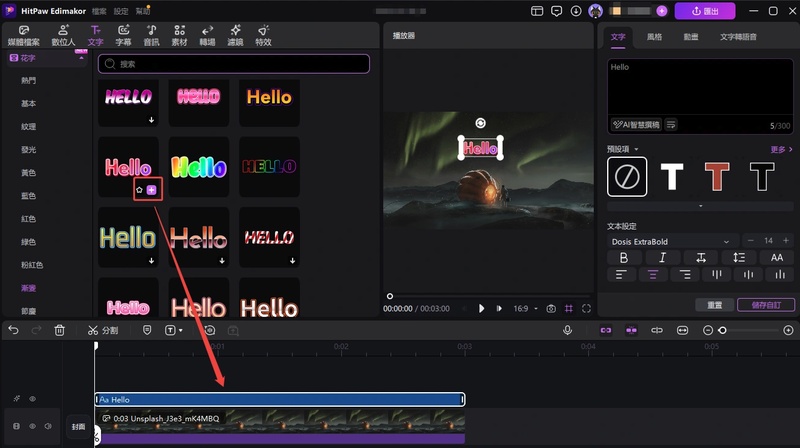Delete selected clip with trash icon

[60, 331]
